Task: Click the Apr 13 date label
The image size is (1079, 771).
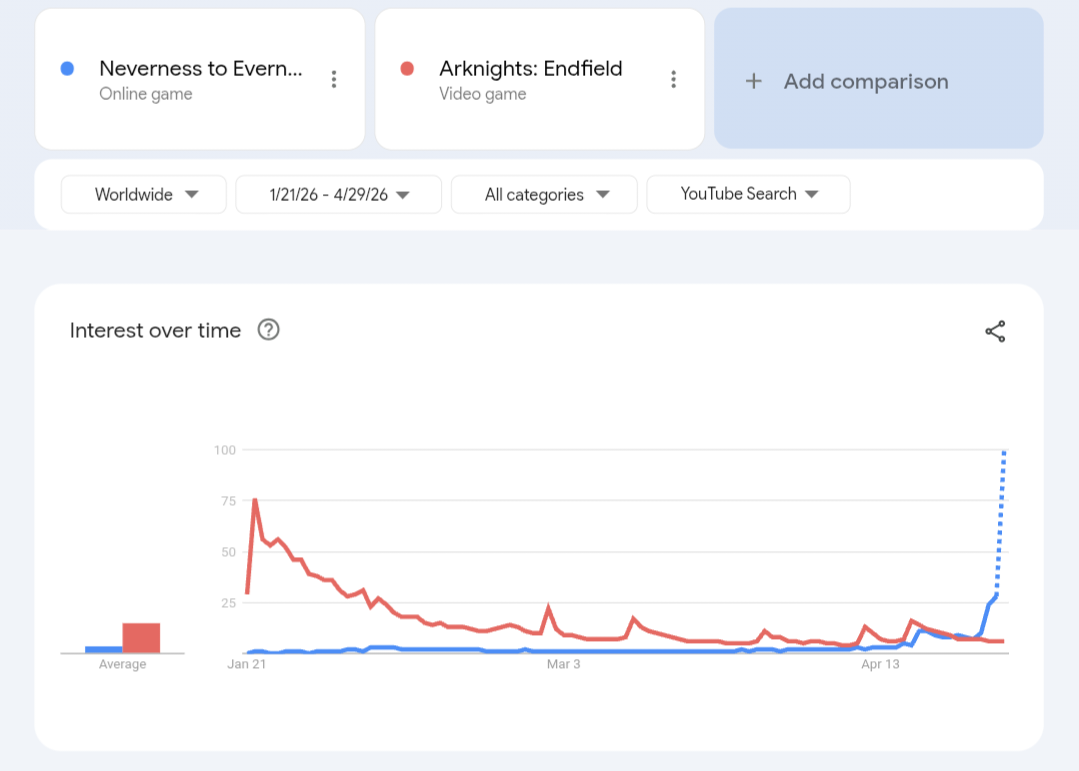Action: [881, 664]
